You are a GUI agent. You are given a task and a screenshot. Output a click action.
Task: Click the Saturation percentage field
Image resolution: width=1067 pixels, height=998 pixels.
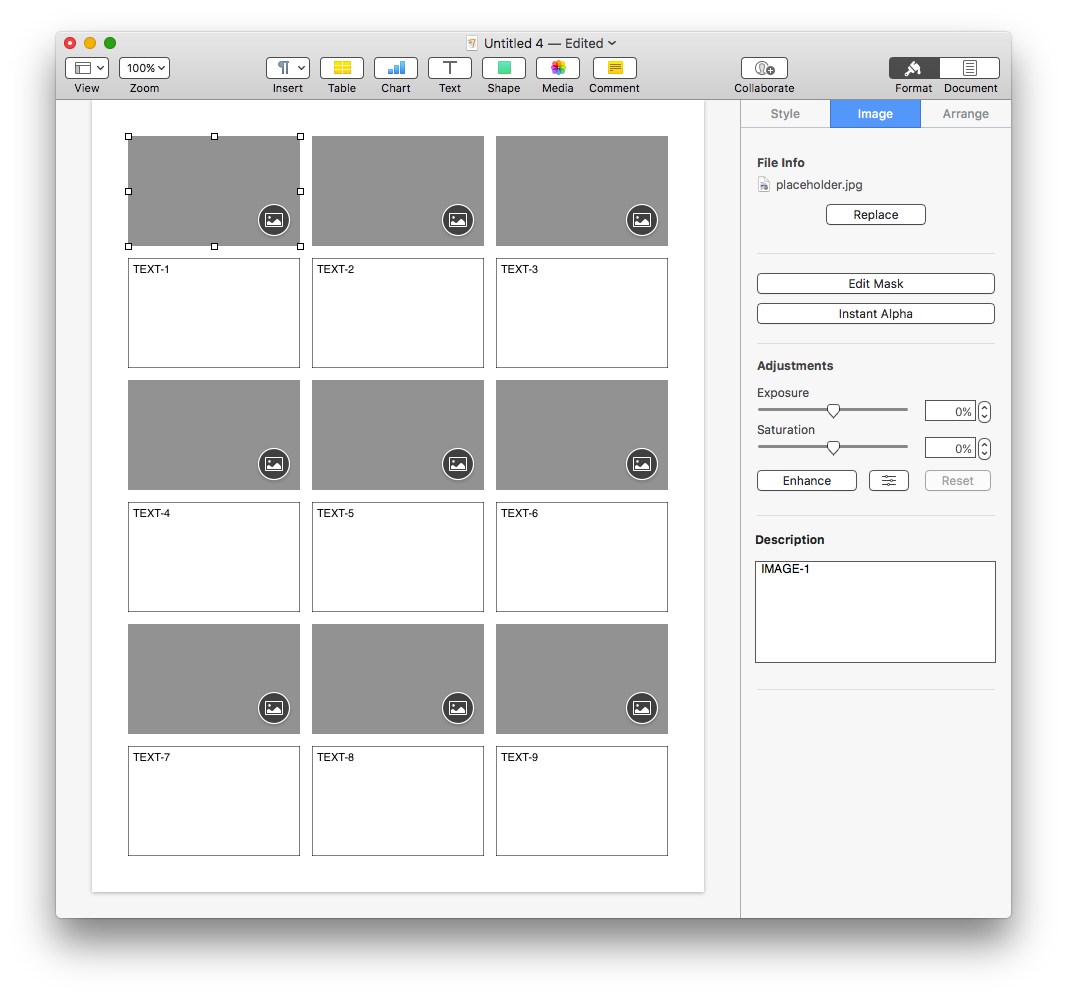point(950,448)
